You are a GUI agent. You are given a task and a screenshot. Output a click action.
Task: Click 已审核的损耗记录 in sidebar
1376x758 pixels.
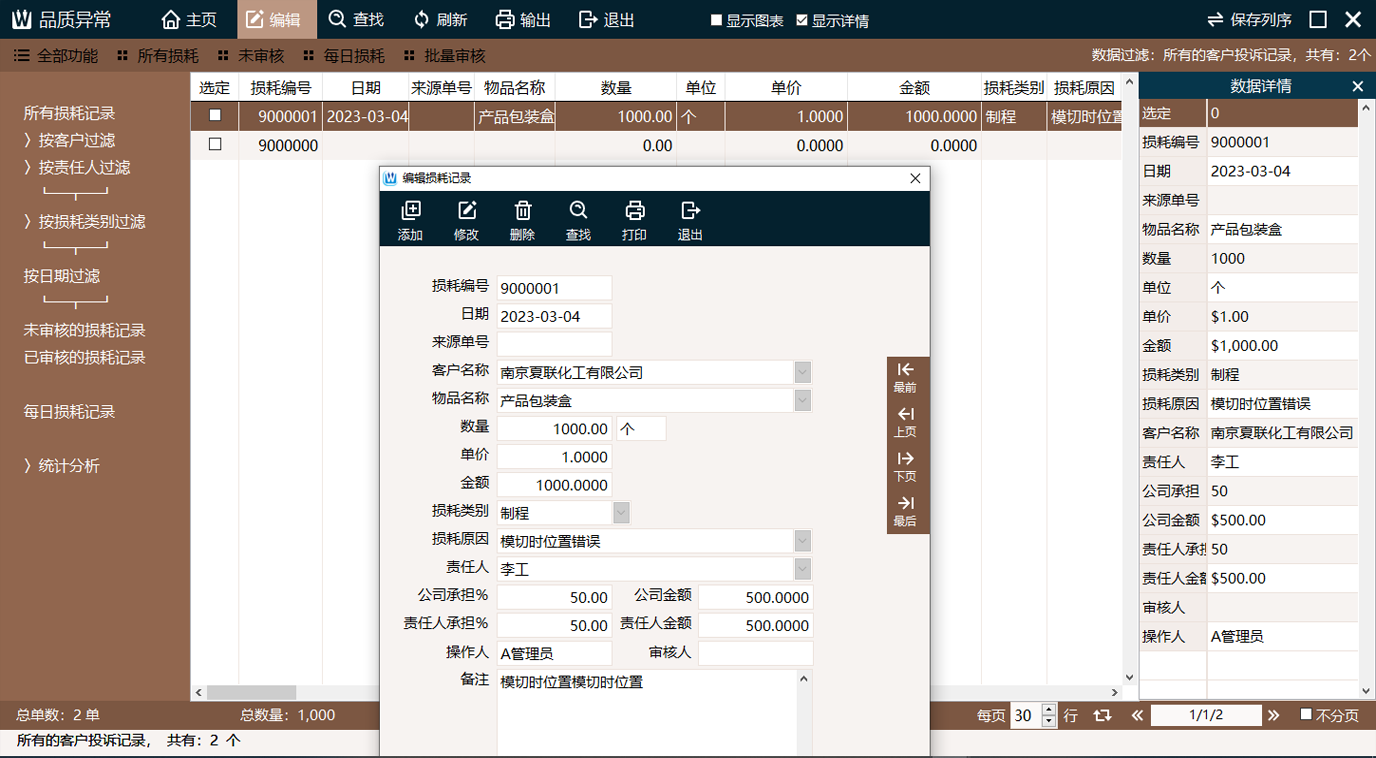[85, 358]
